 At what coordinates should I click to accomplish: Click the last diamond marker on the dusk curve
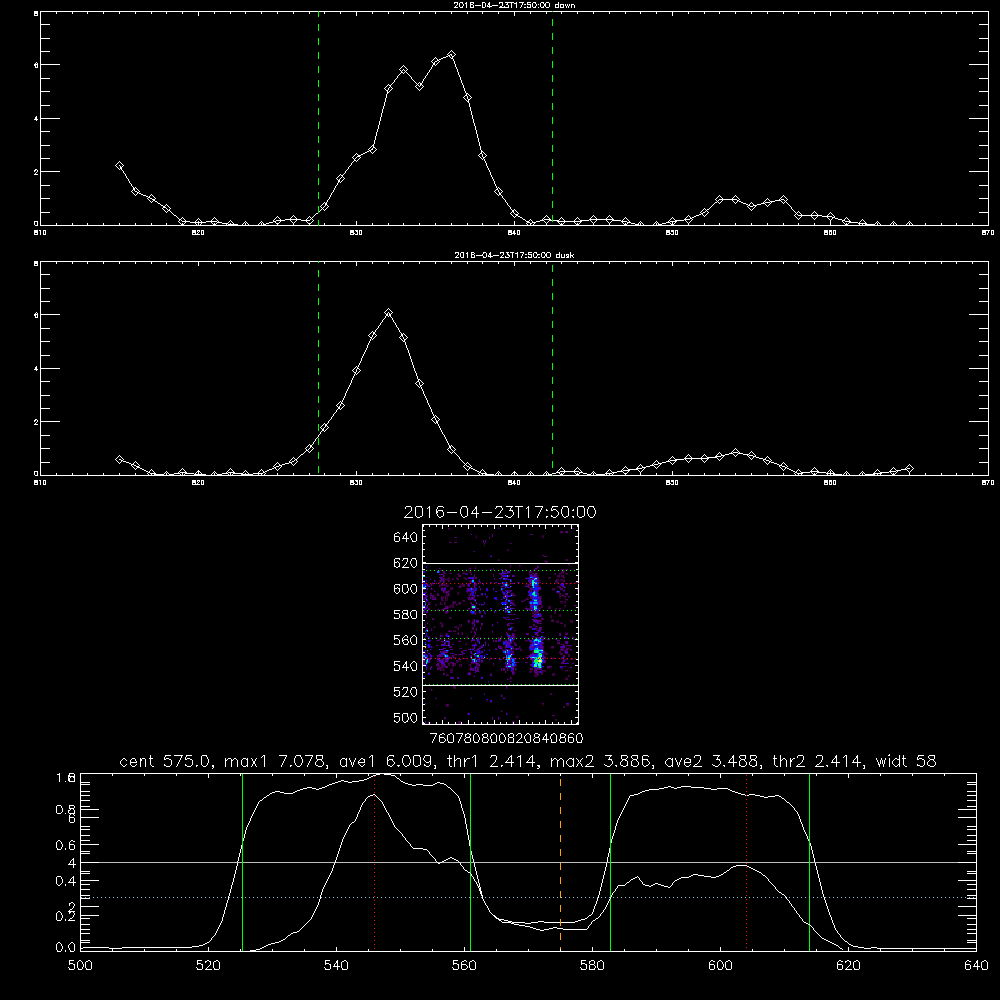[909, 469]
